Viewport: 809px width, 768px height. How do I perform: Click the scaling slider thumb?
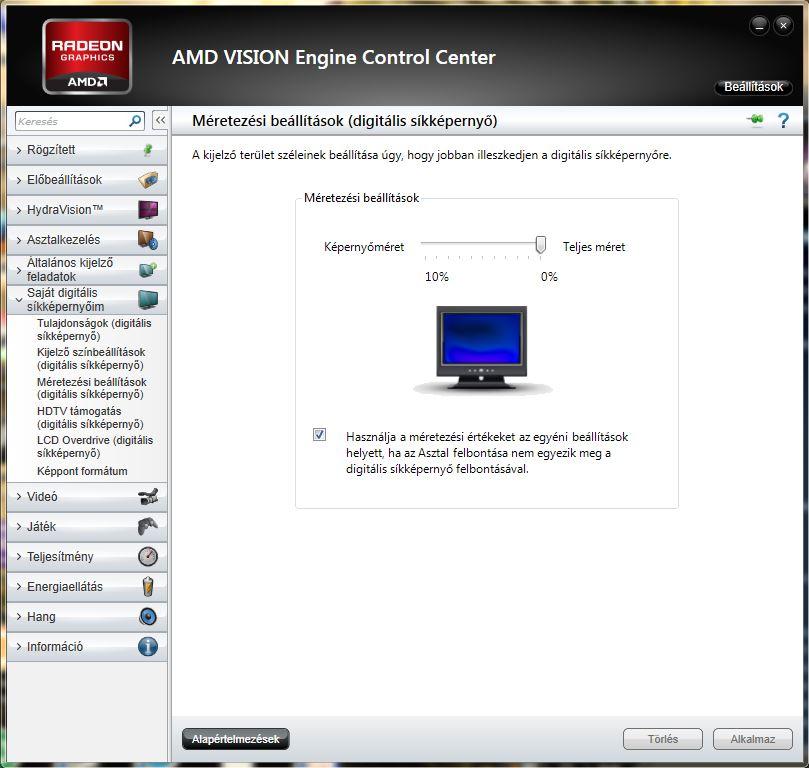pyautogui.click(x=540, y=244)
